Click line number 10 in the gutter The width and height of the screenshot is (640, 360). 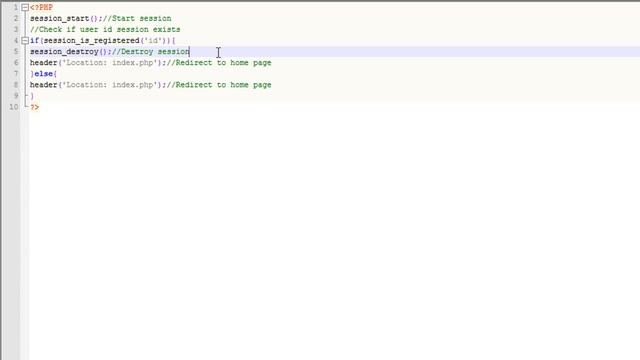[x=14, y=107]
